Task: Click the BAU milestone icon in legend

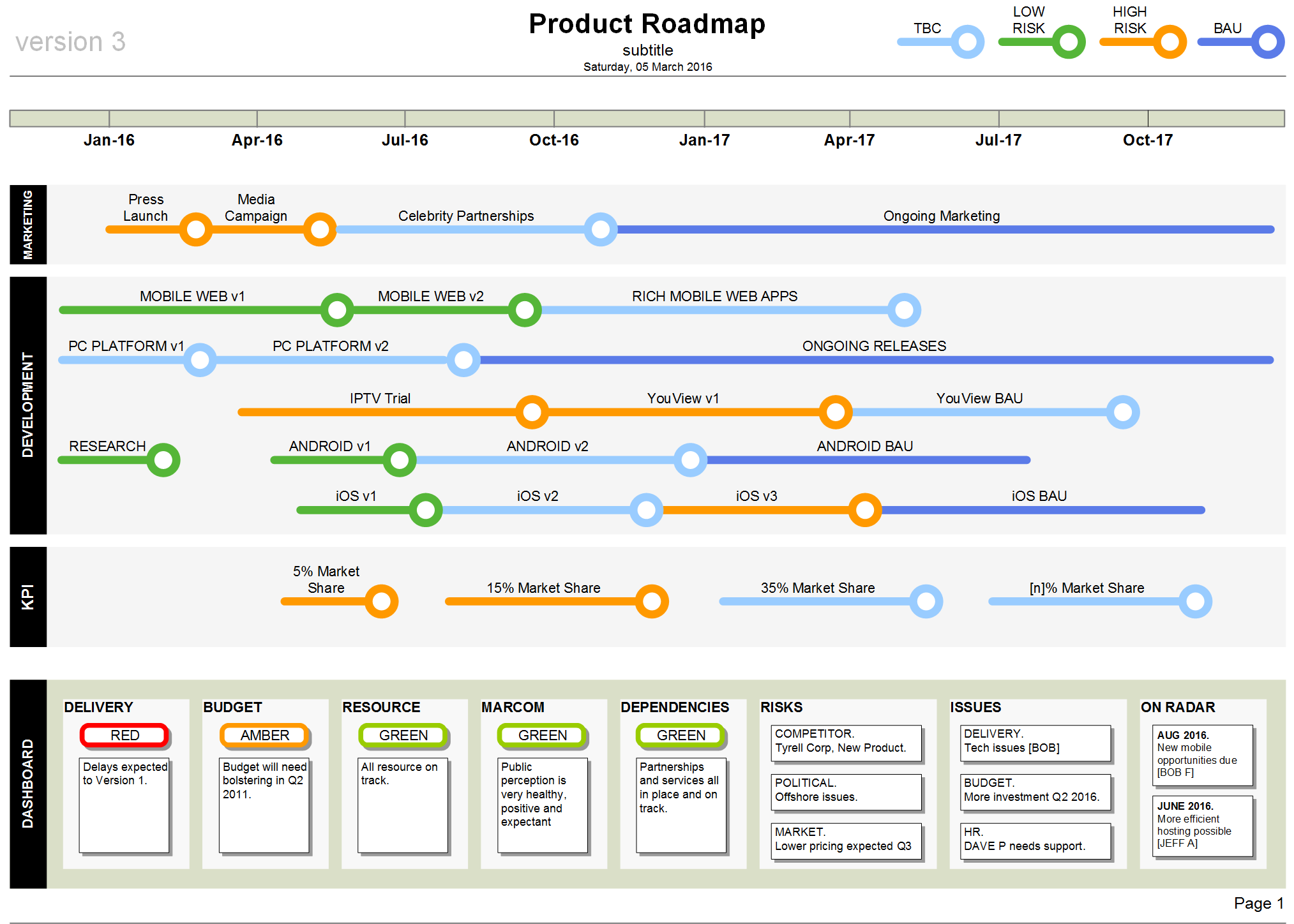Action: point(1261,35)
